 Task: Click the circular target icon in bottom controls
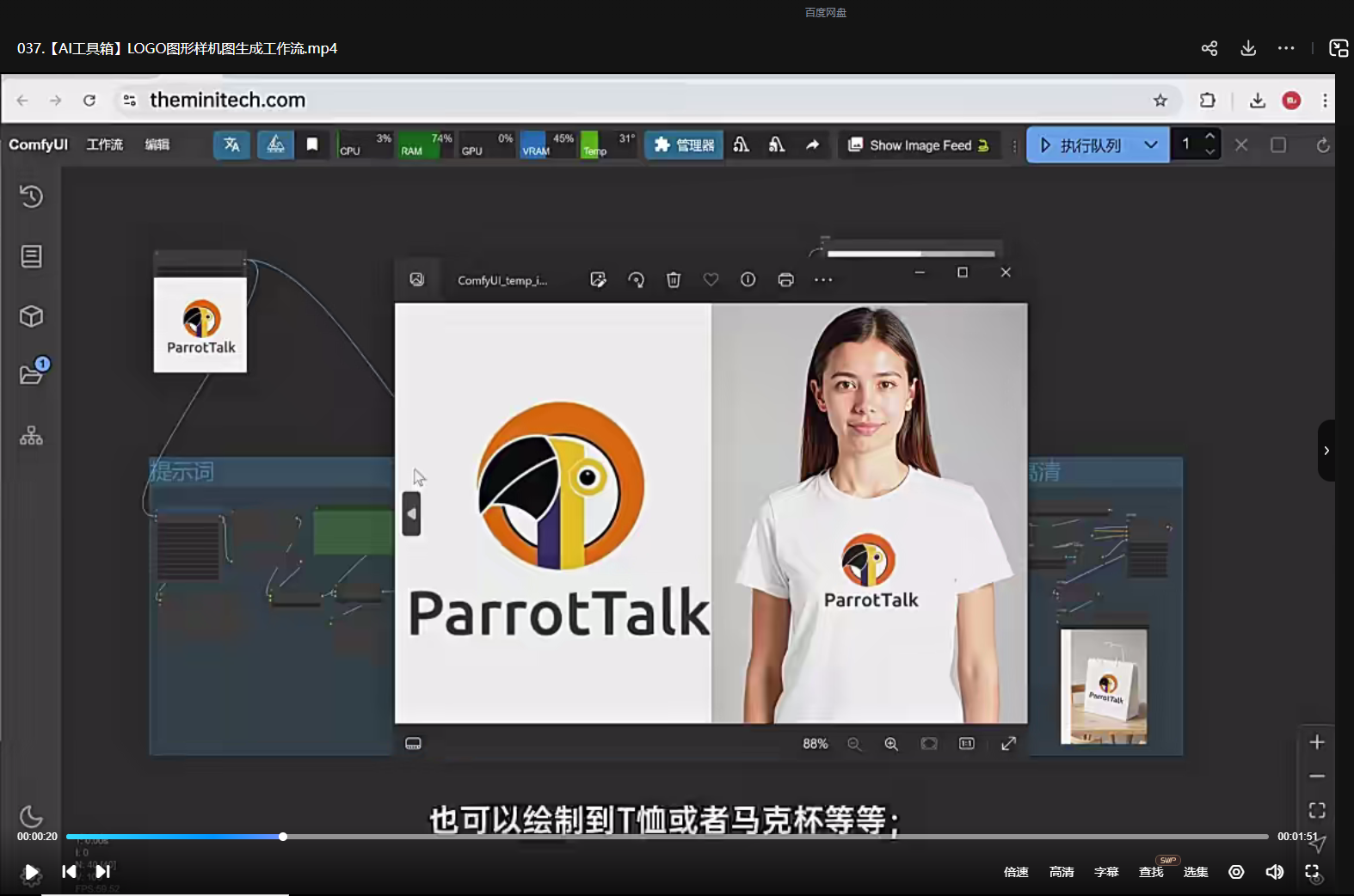point(1236,872)
